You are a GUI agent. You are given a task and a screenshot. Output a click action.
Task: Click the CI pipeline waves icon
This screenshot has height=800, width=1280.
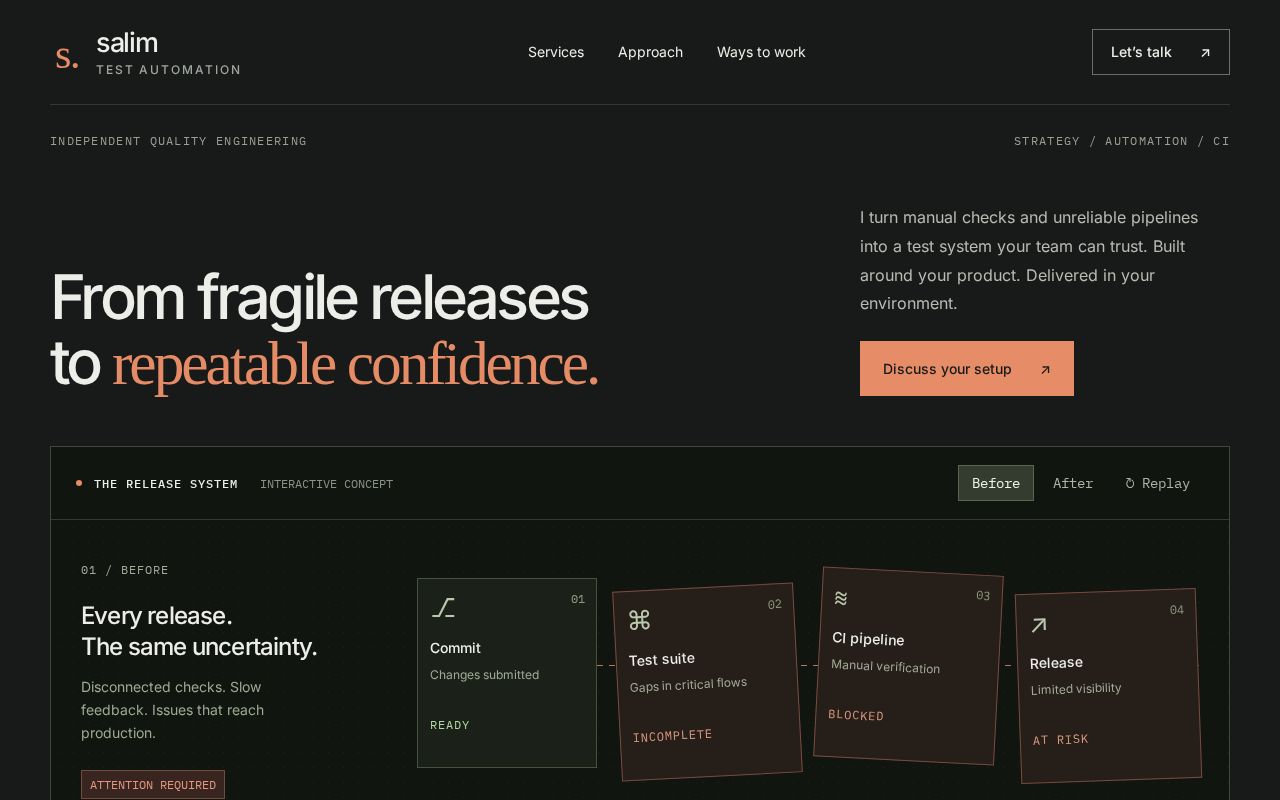click(841, 598)
